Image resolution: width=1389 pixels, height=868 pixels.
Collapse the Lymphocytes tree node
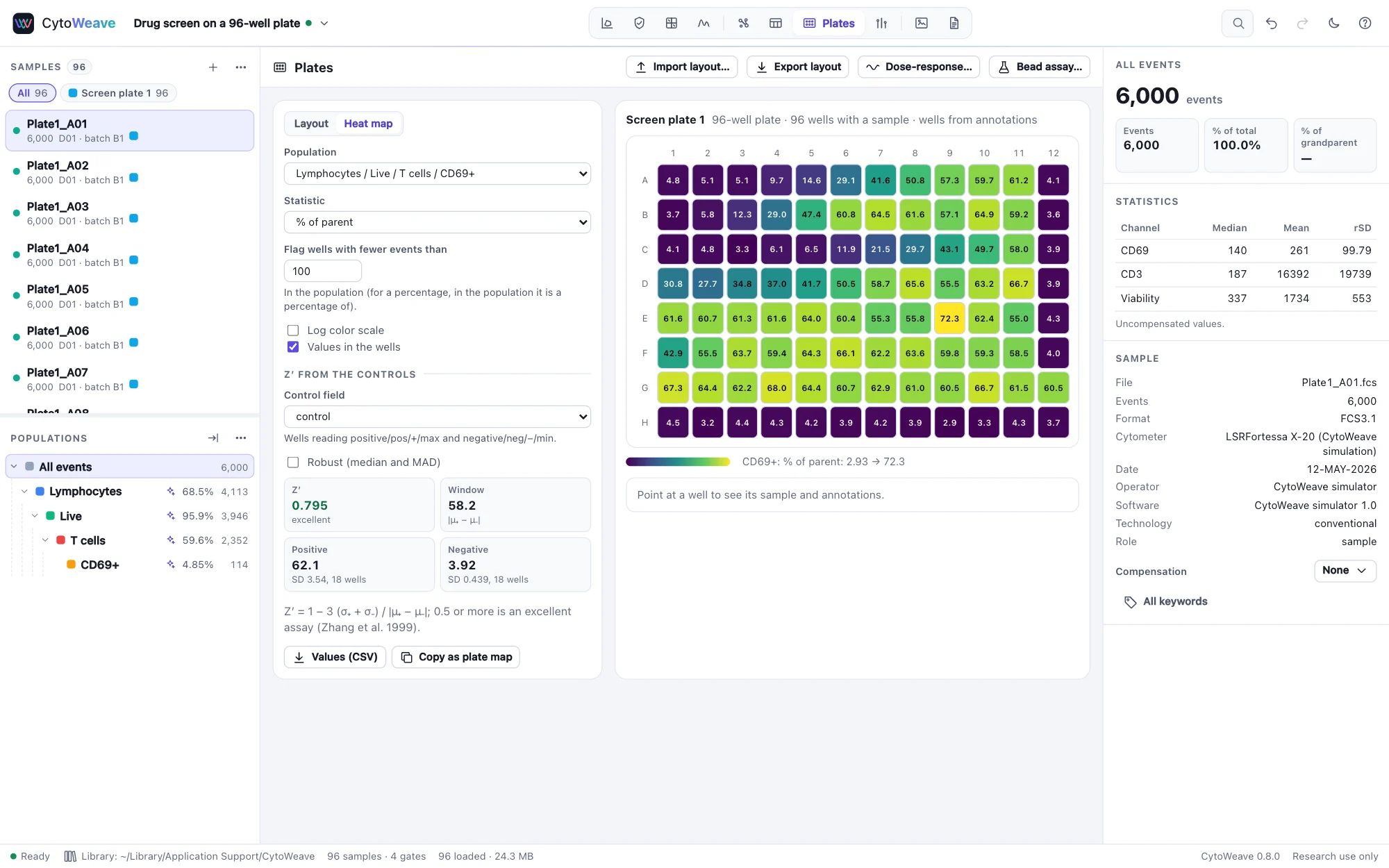tap(24, 491)
